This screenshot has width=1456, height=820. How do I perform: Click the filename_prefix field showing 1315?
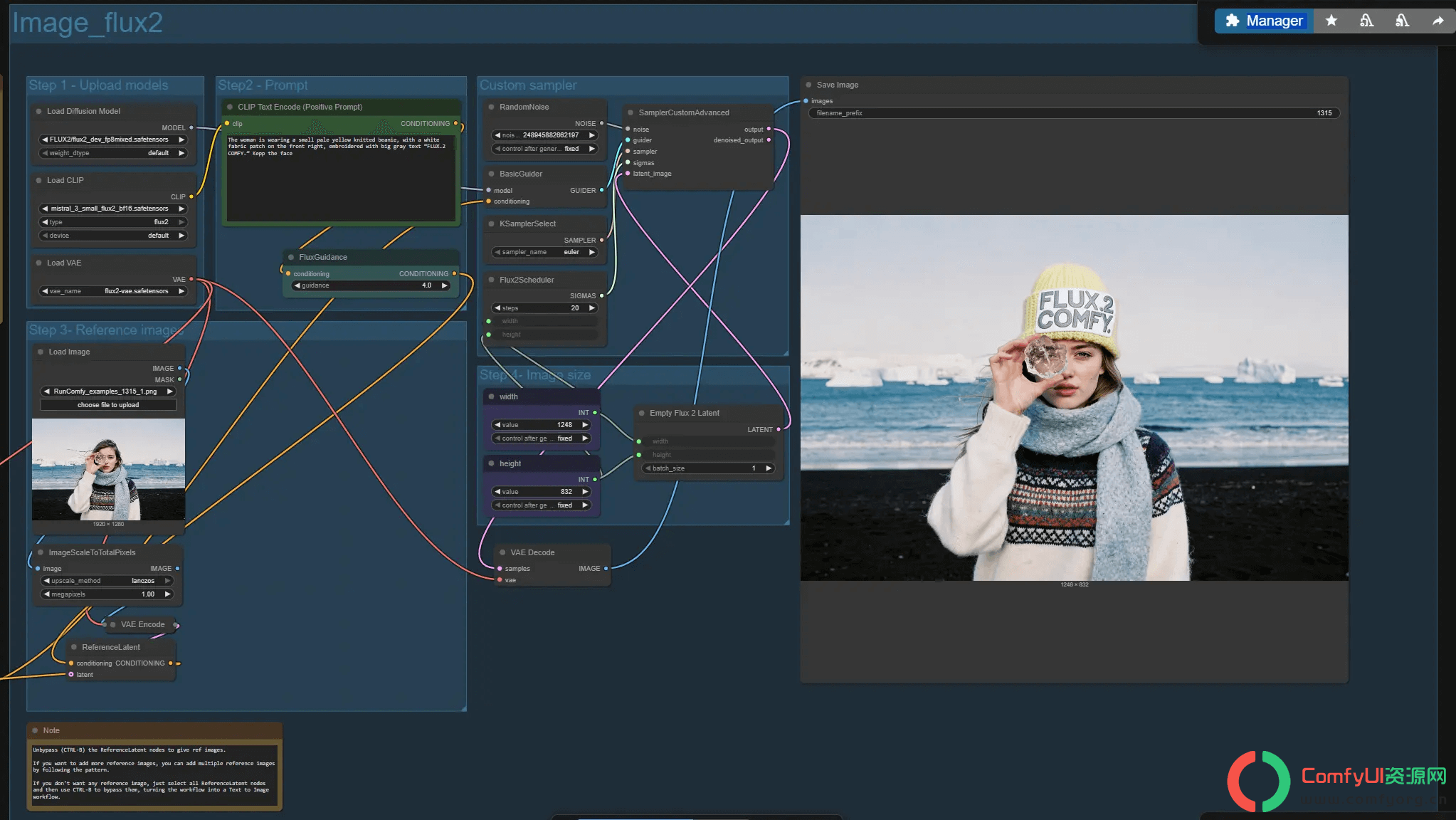1074,113
